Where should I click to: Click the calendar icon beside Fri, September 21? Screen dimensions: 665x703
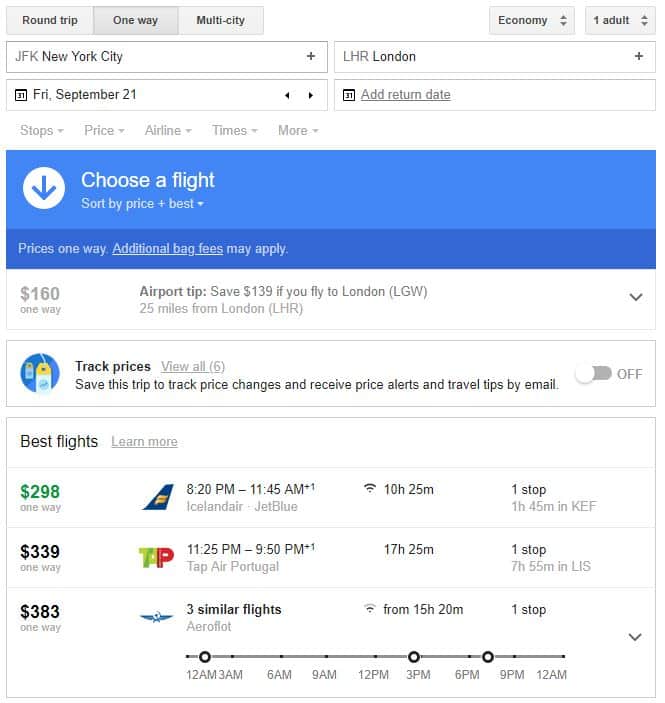(x=21, y=95)
